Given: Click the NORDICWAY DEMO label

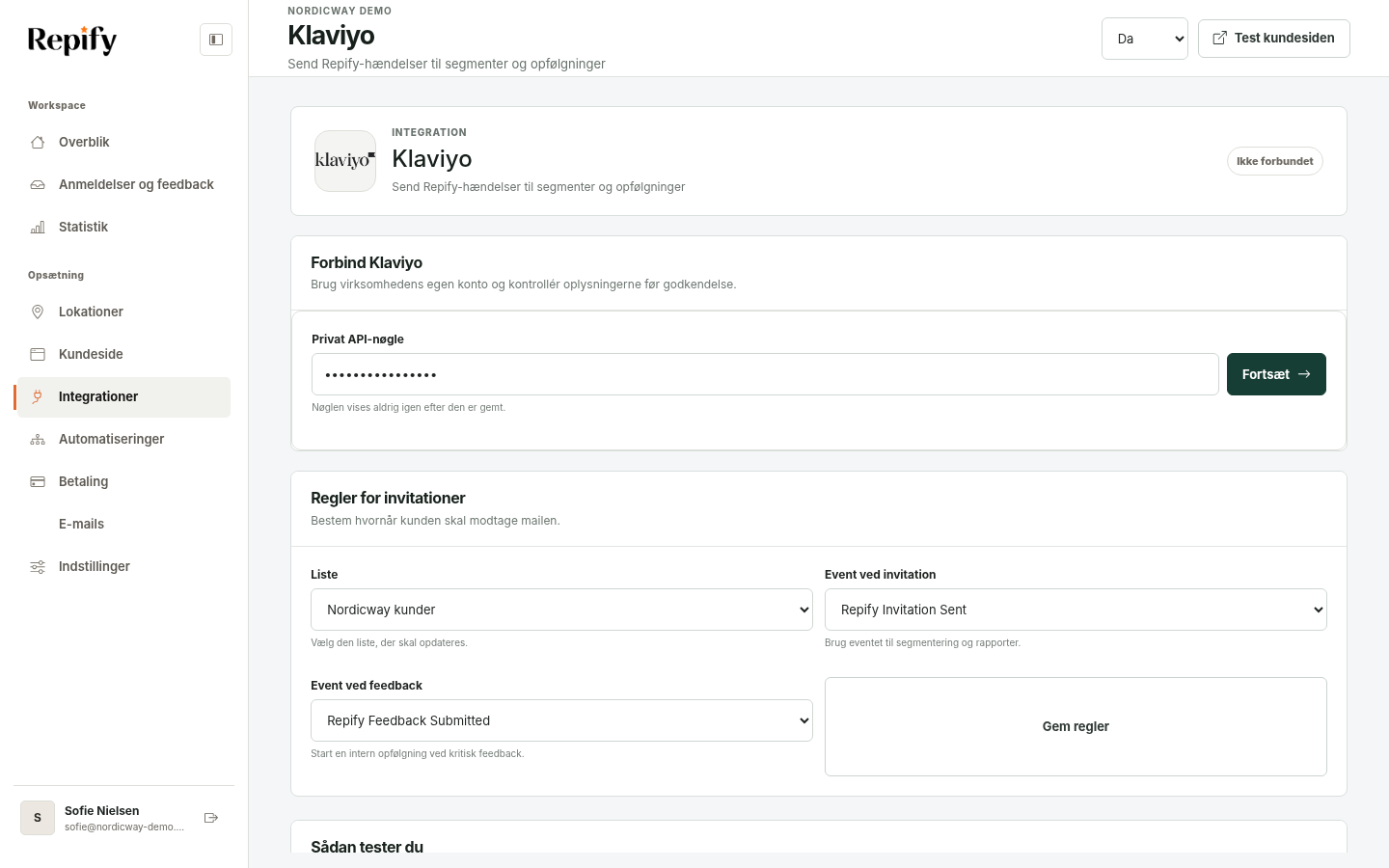Looking at the screenshot, I should [x=340, y=11].
